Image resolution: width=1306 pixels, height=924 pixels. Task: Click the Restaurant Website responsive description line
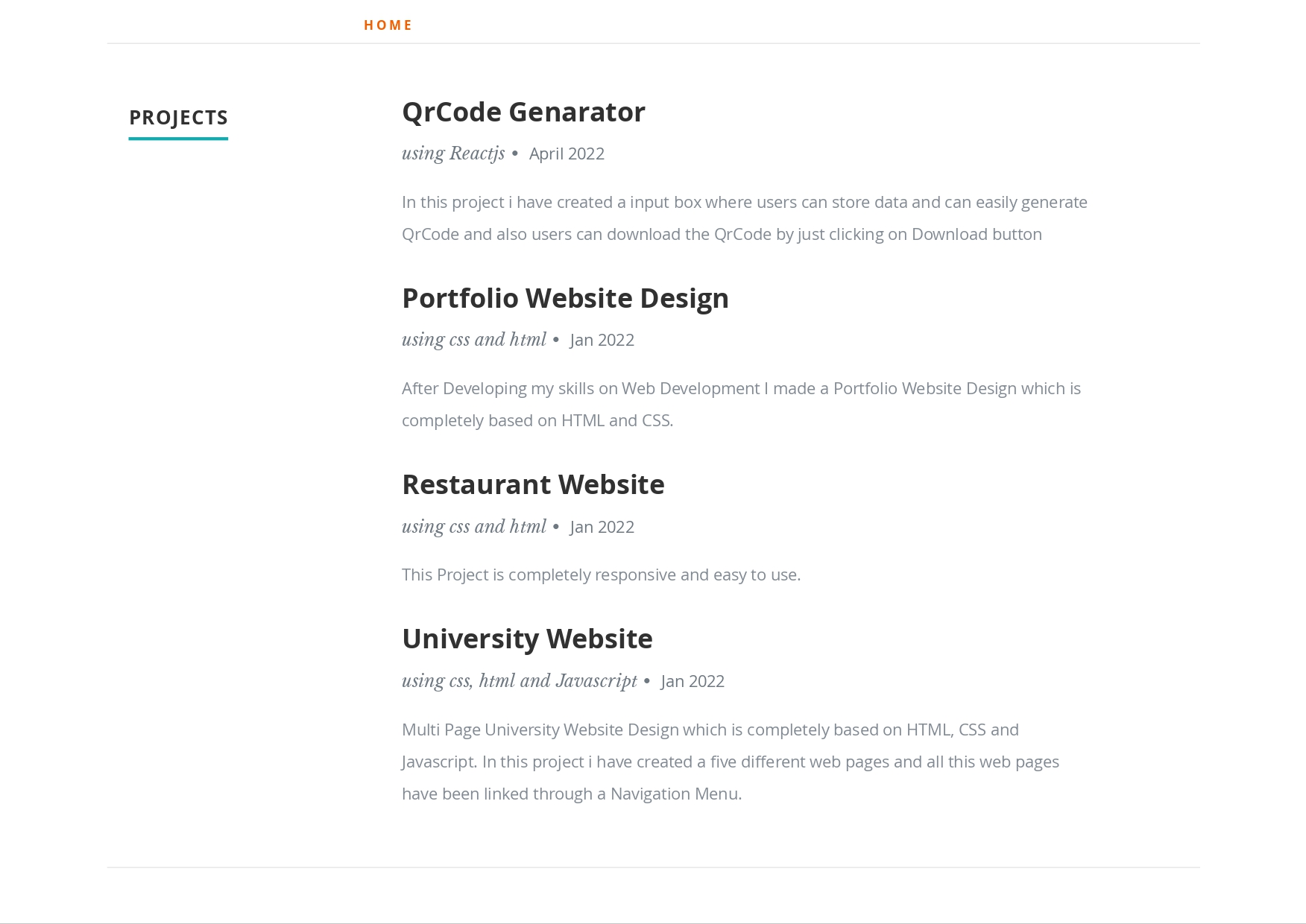(x=601, y=575)
